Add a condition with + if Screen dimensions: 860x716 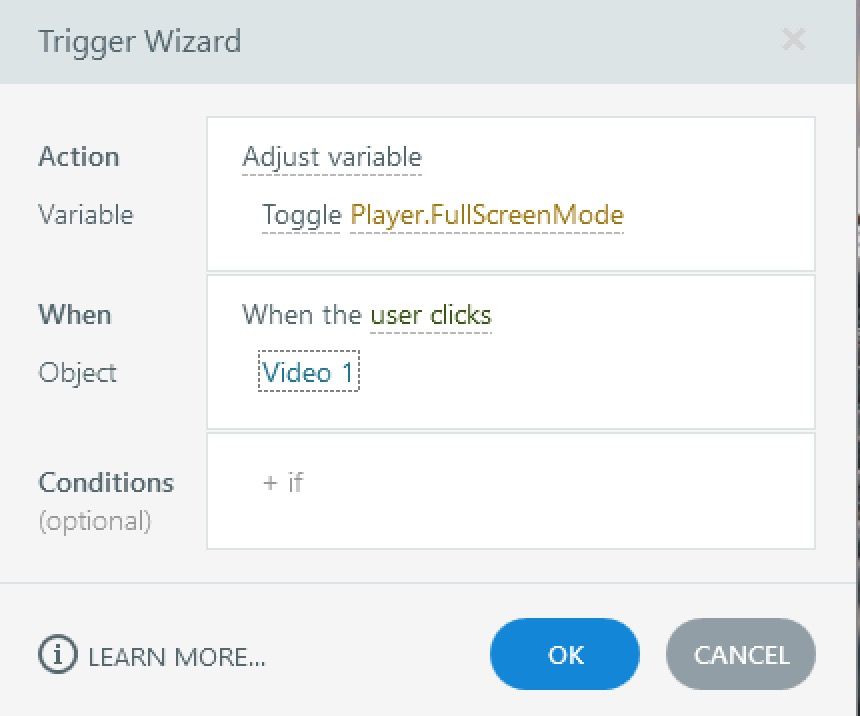283,482
